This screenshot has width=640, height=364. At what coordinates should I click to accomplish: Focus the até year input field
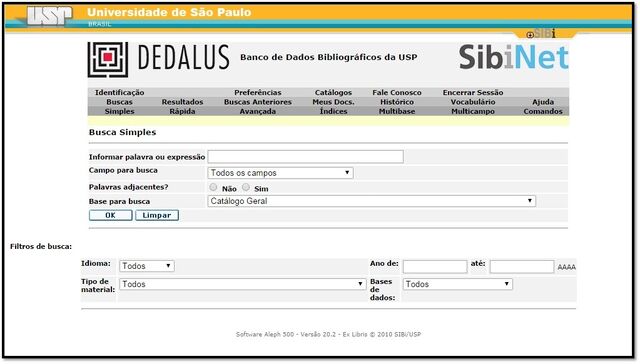[x=522, y=267]
